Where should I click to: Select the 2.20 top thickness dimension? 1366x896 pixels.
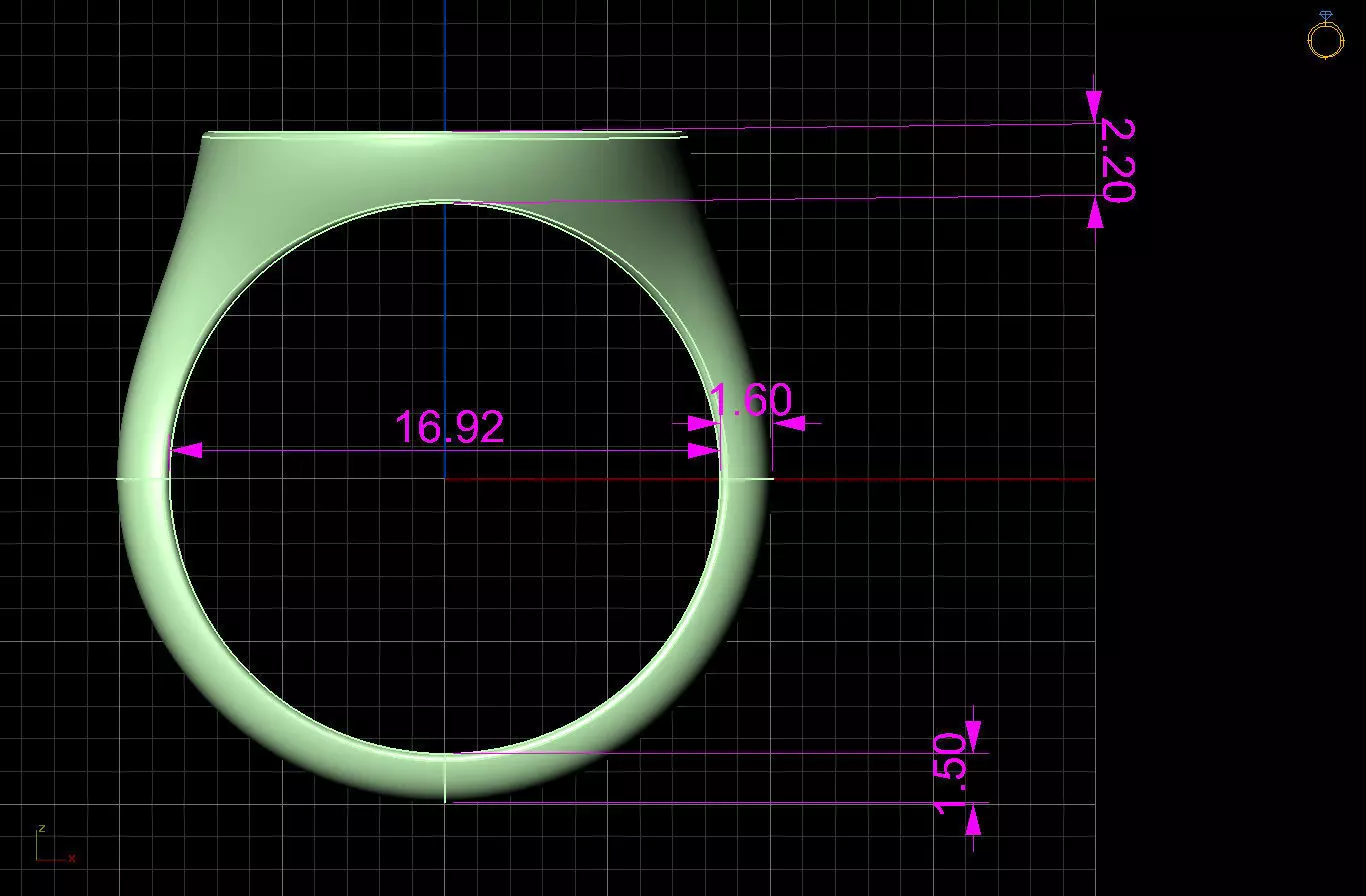point(1117,160)
